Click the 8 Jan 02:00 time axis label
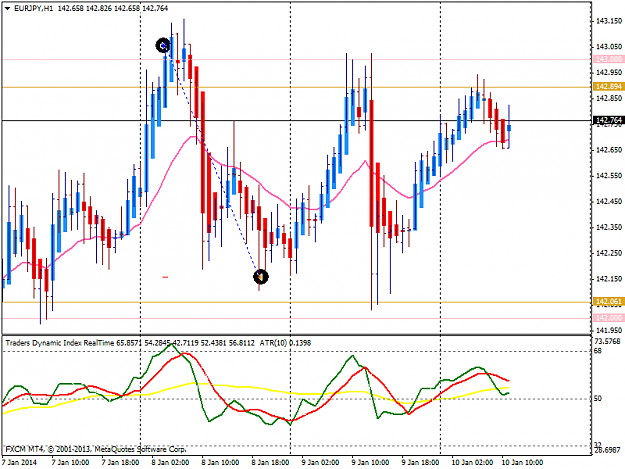This screenshot has width=625, height=469. 170,462
